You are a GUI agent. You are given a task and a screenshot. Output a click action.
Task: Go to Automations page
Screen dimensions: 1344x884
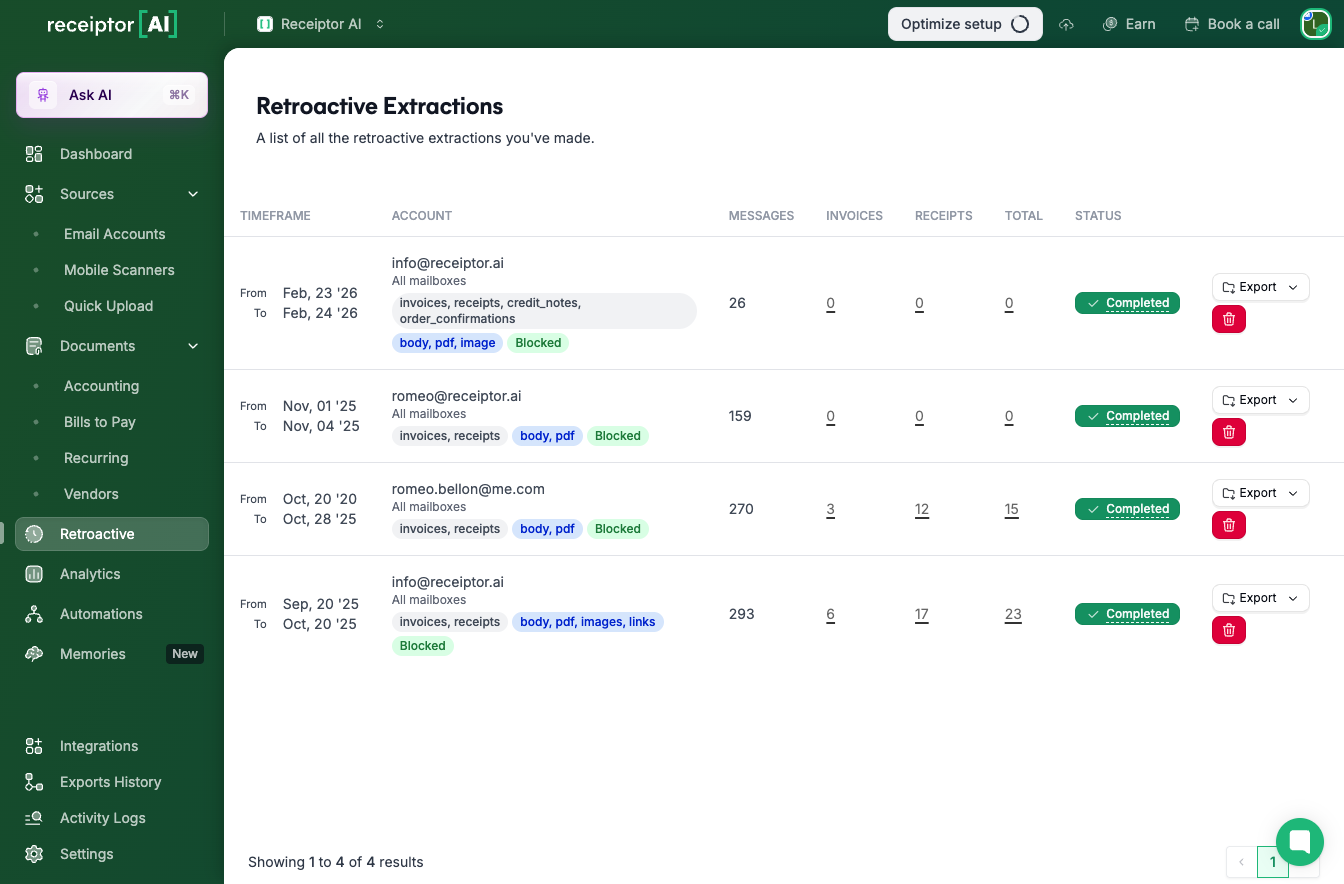coord(101,614)
